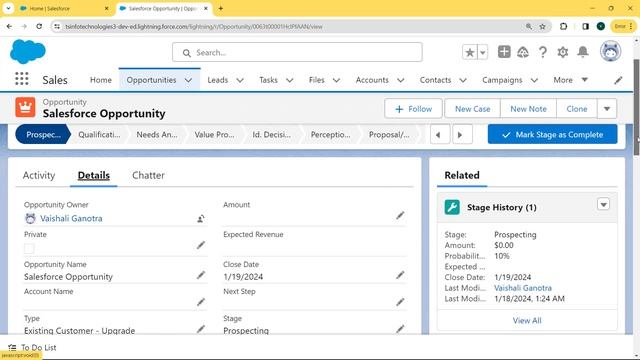
Task: Expand the Files nav dropdown chevron
Action: click(336, 80)
